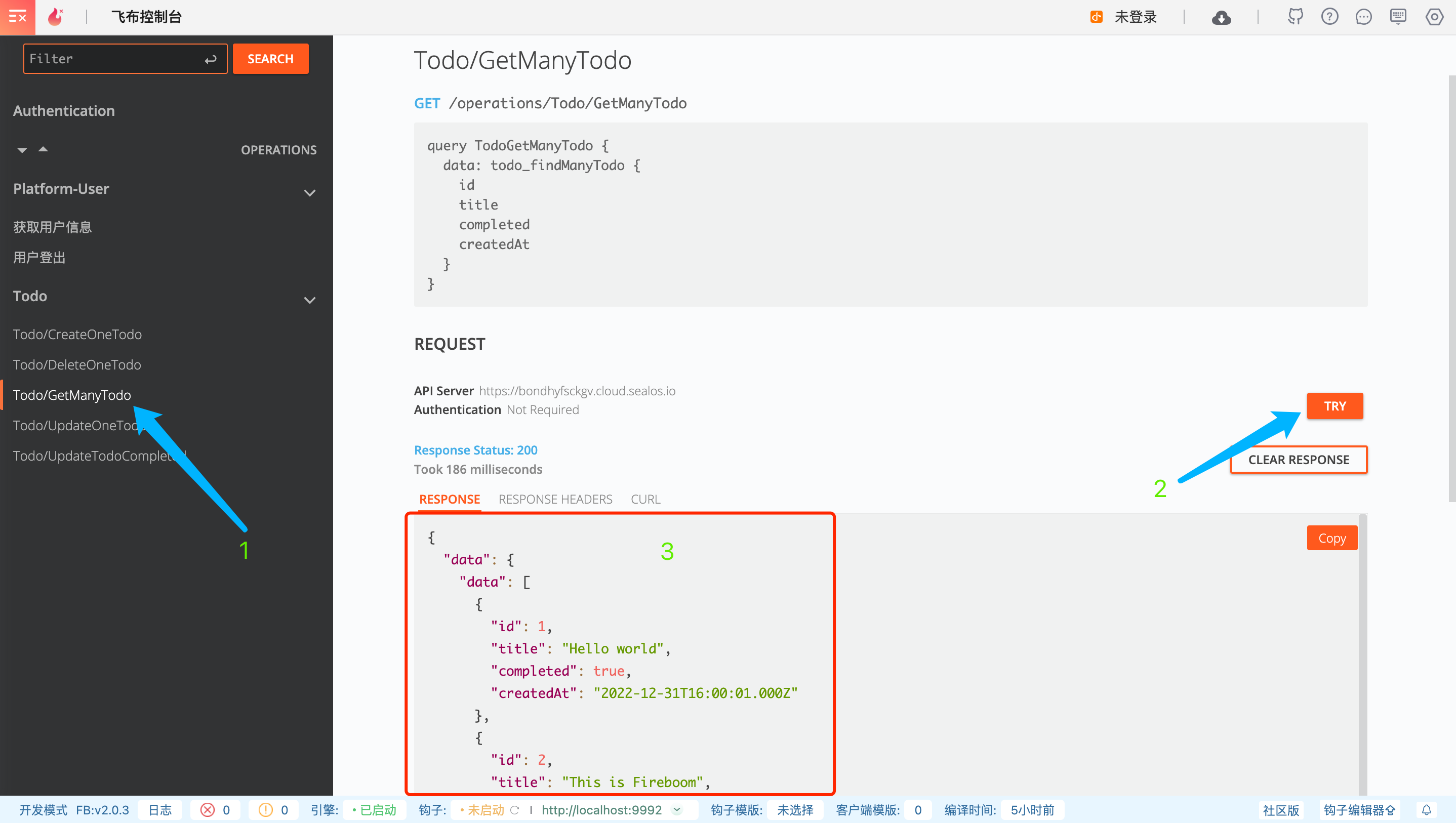Collapse the sidebar with the top-left menu icon
The height and width of the screenshot is (823, 1456).
(18, 17)
